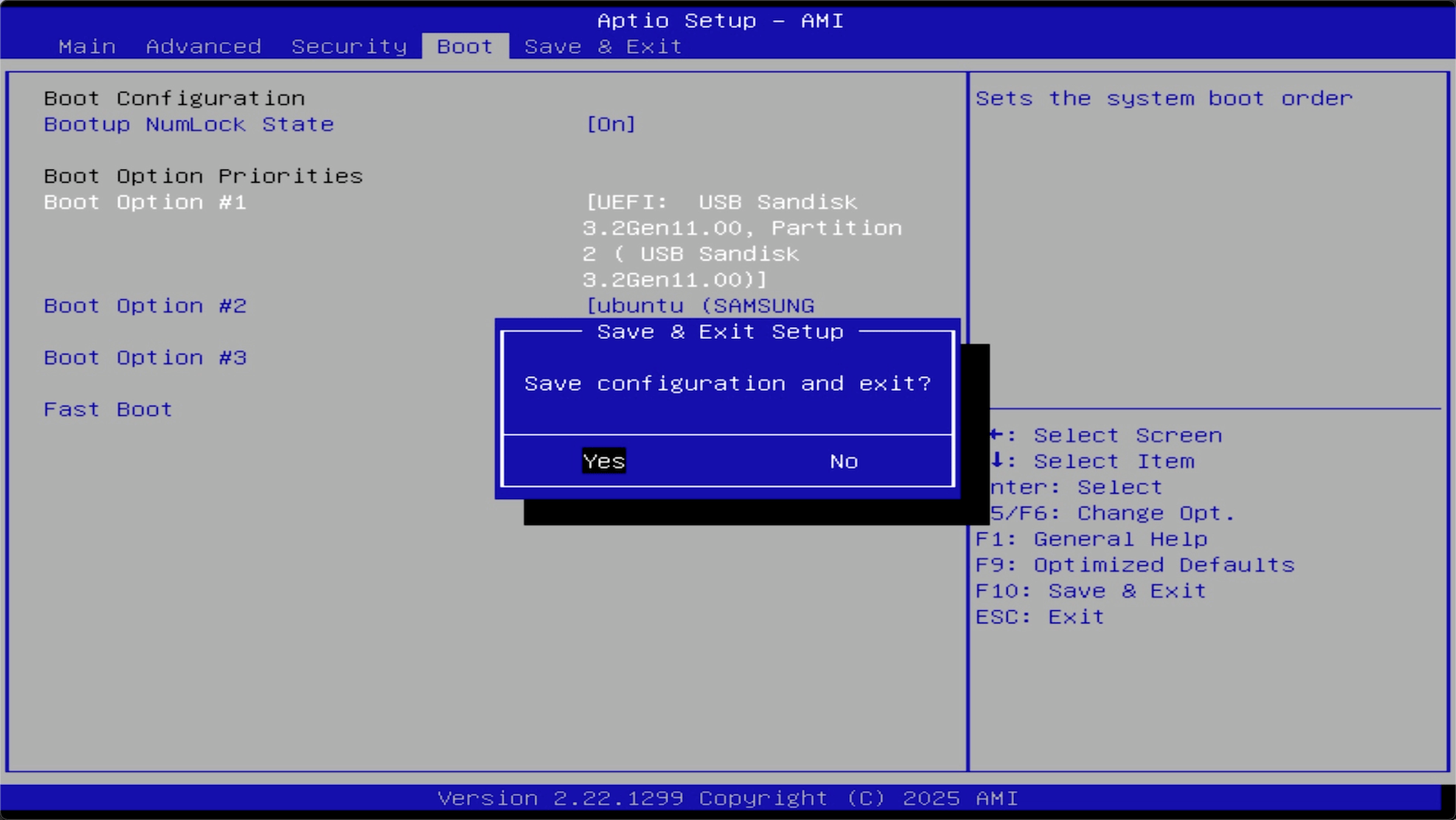Screen dimensions: 1456x820
Task: Open the ubuntu (SAMSUNG boot option value
Action: pos(700,305)
